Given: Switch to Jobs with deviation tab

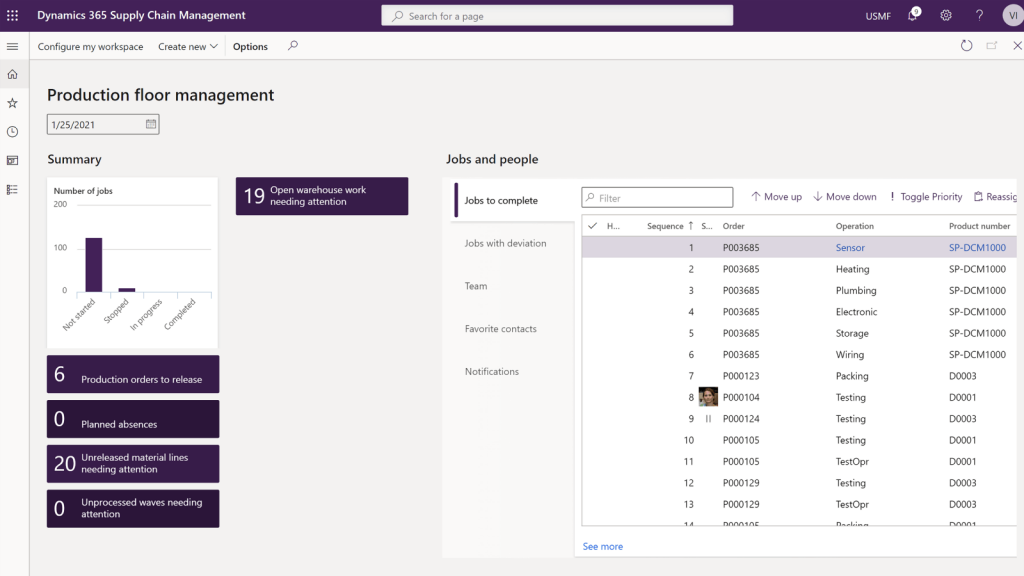Looking at the screenshot, I should point(505,243).
